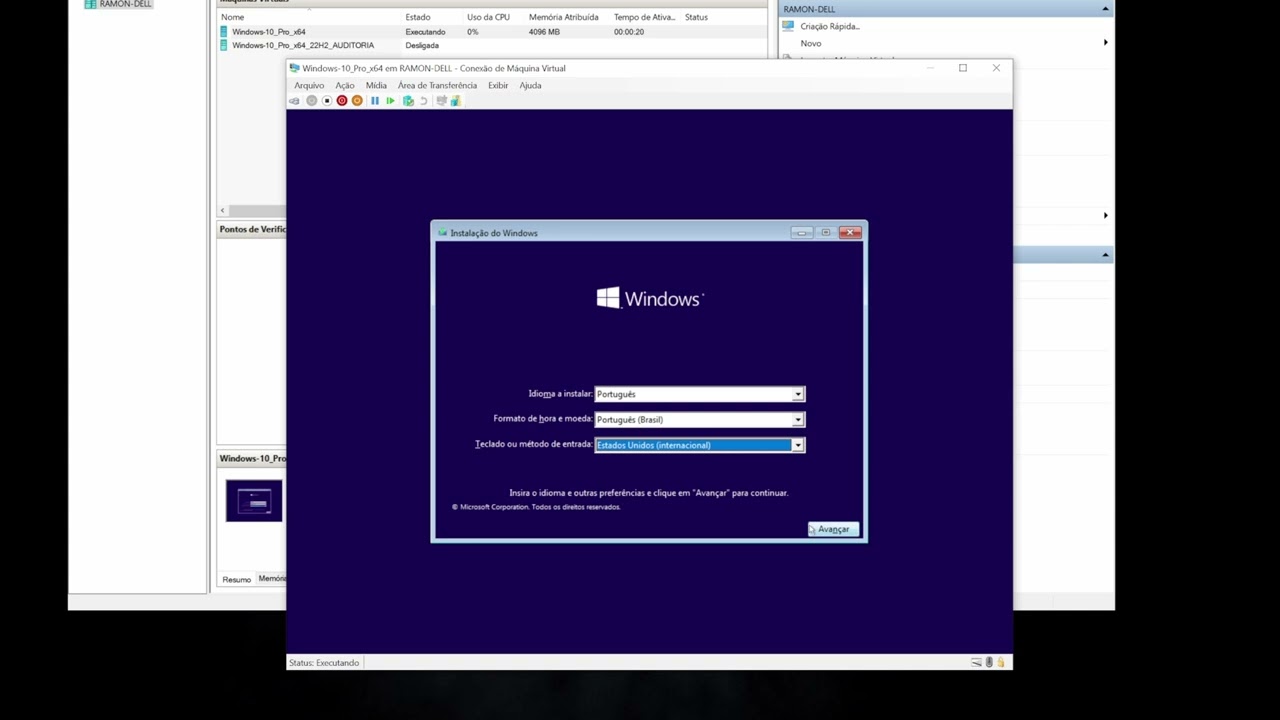
Task: Click Criação Rápida in the Actions pane
Action: [x=829, y=26]
